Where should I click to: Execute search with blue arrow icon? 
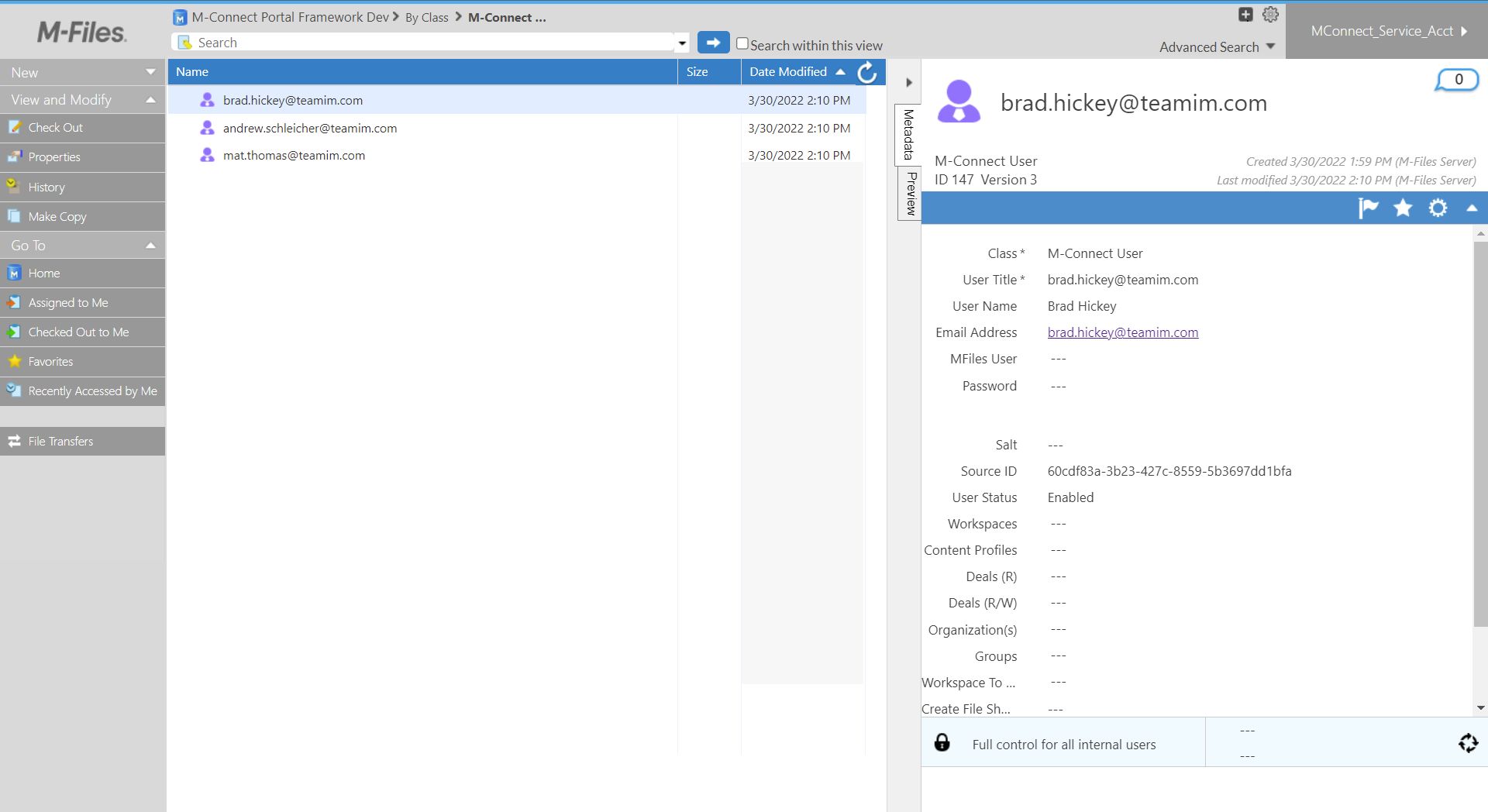coord(713,43)
